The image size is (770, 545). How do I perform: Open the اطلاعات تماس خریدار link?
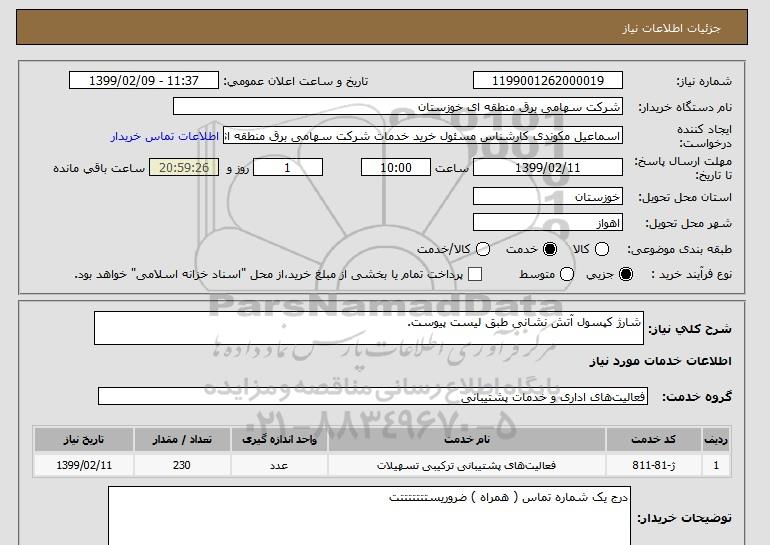coord(165,136)
